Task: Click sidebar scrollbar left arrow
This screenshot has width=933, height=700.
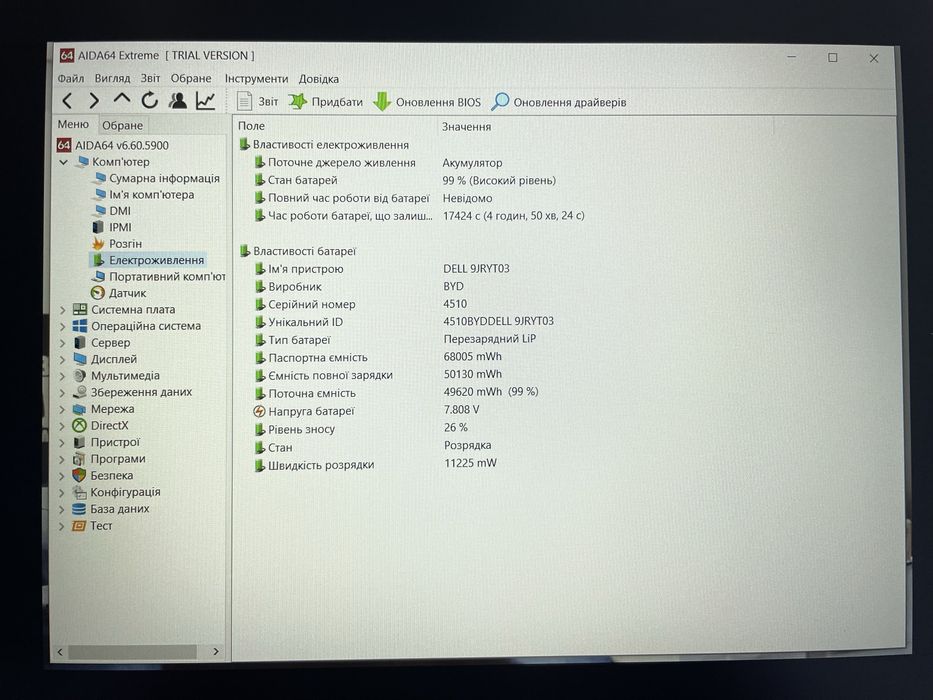Action: (60, 652)
